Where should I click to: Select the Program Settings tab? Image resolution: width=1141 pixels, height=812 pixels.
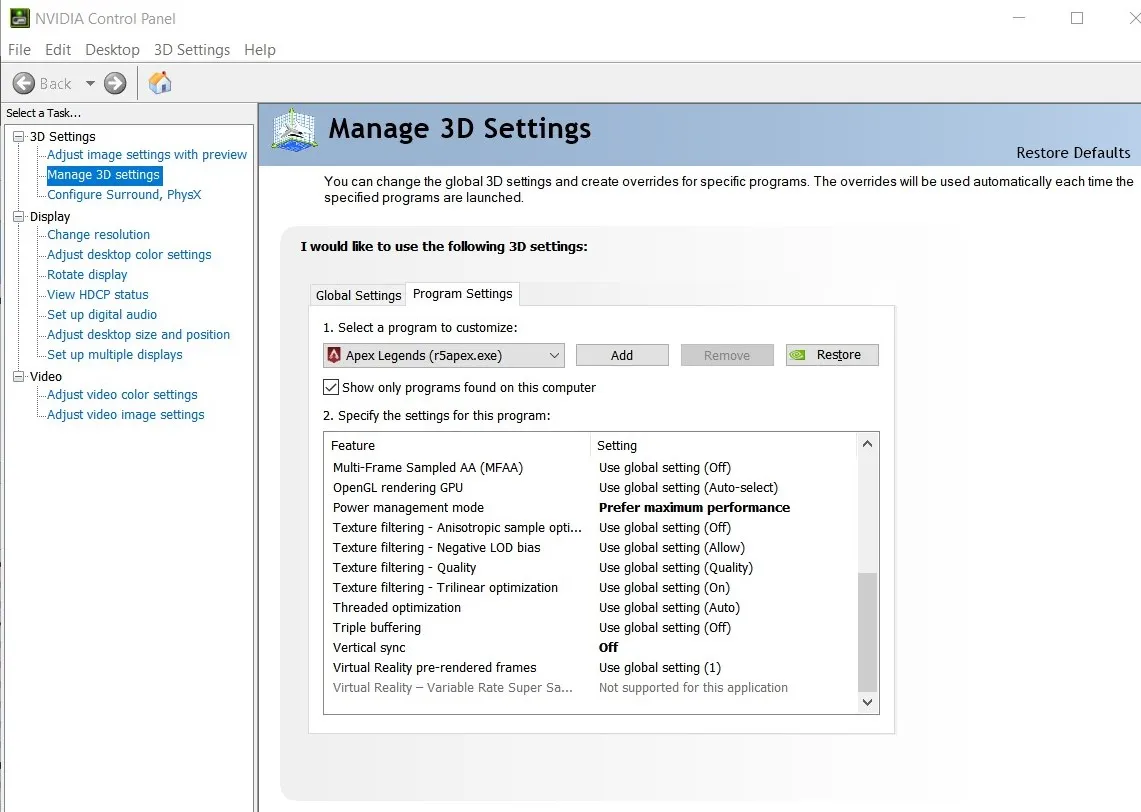tap(462, 293)
